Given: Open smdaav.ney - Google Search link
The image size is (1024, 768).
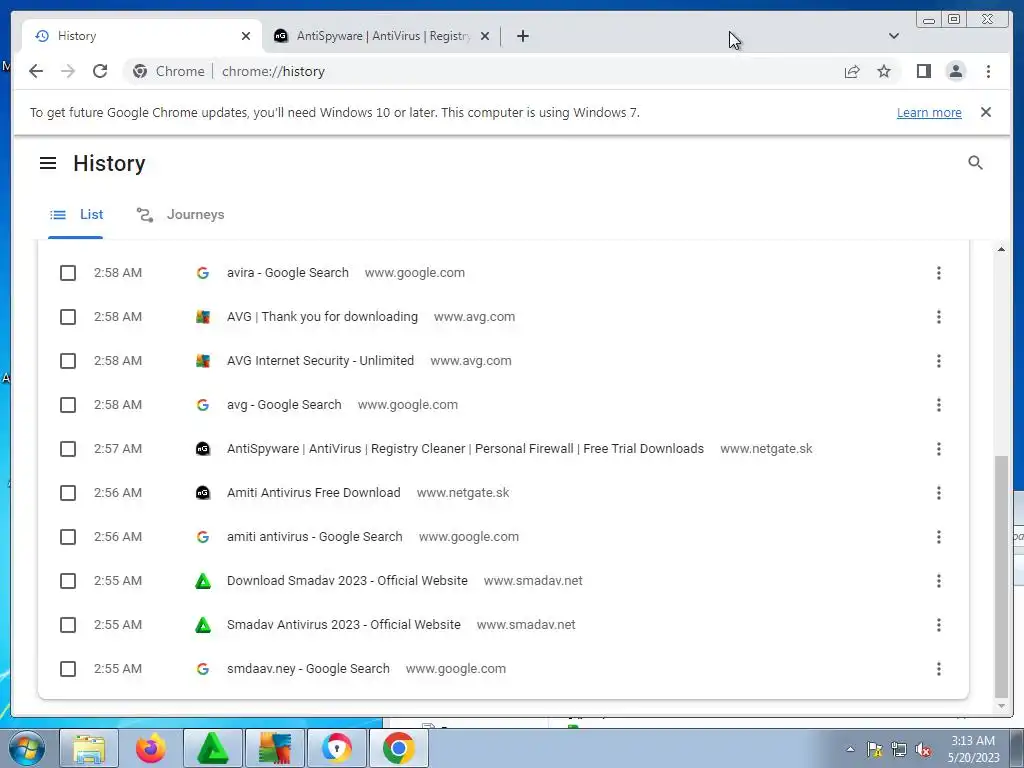Looking at the screenshot, I should 308,669.
